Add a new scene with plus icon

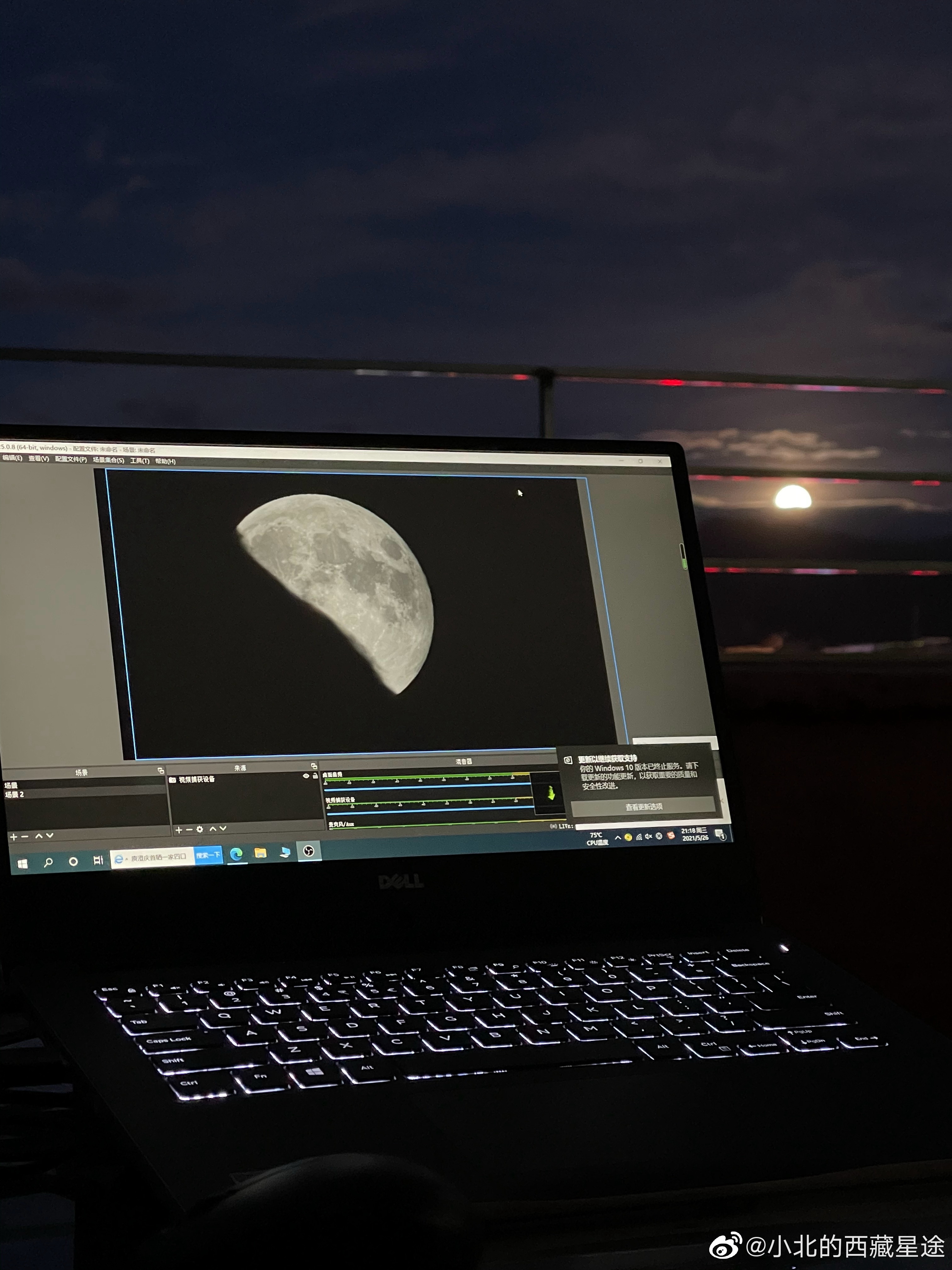[14, 837]
